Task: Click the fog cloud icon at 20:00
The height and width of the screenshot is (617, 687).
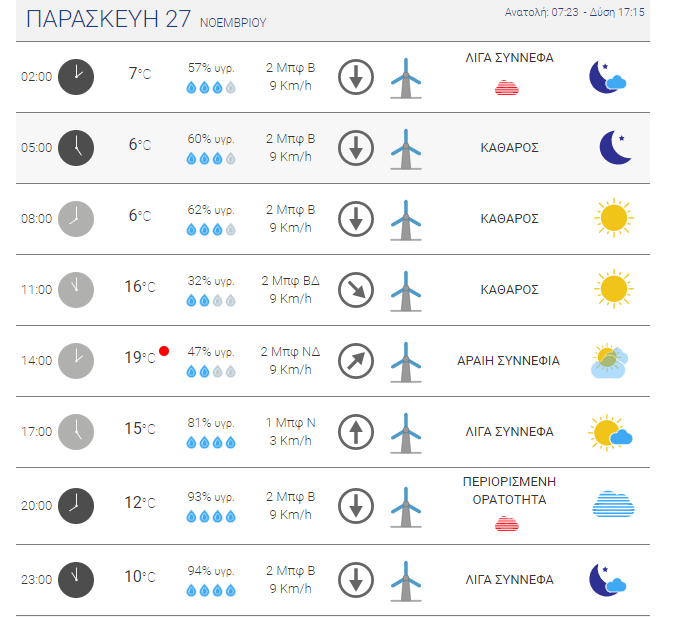Action: [x=612, y=504]
